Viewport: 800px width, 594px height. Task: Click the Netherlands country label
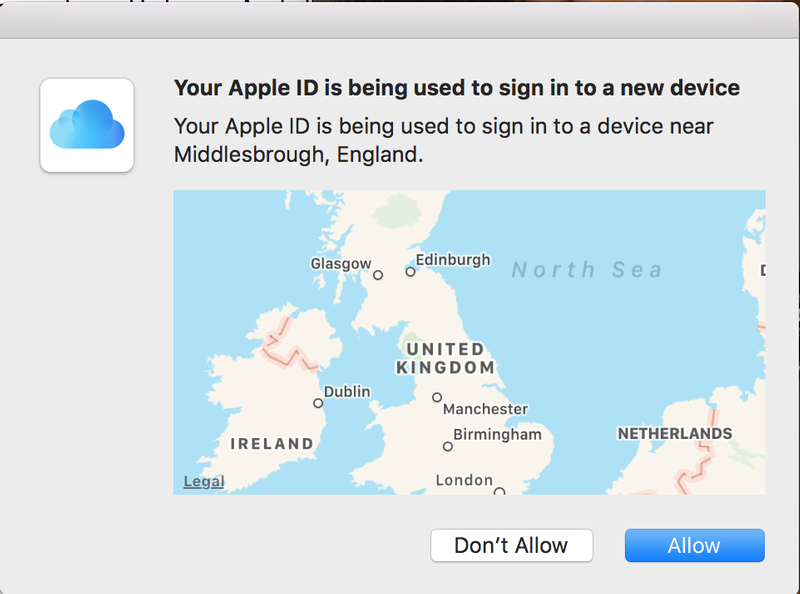click(x=674, y=434)
